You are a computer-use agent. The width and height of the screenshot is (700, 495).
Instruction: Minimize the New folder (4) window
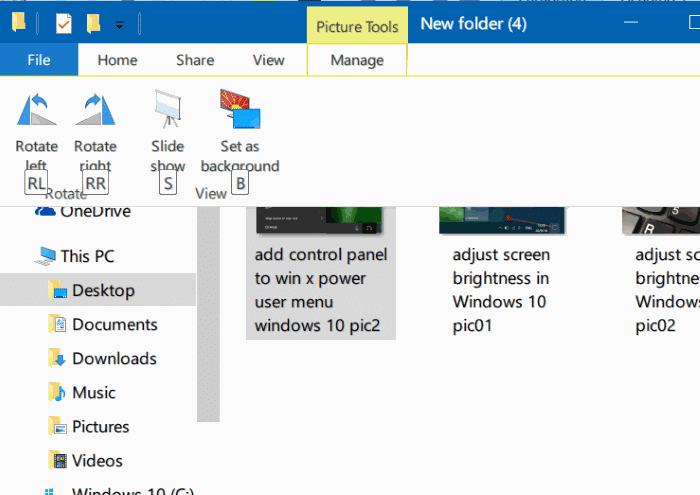tap(631, 22)
